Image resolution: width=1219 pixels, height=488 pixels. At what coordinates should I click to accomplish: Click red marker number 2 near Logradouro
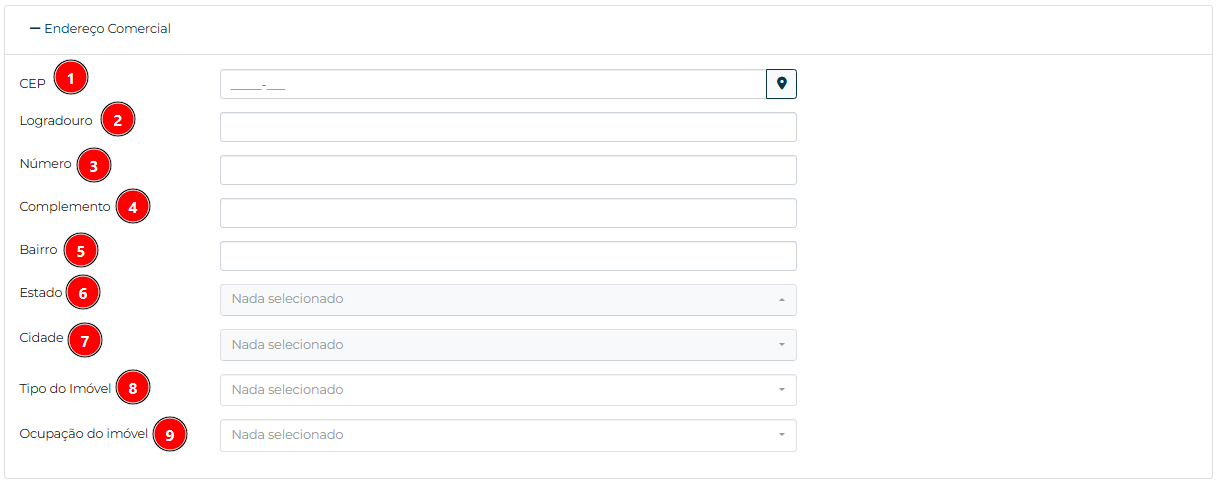click(x=117, y=121)
